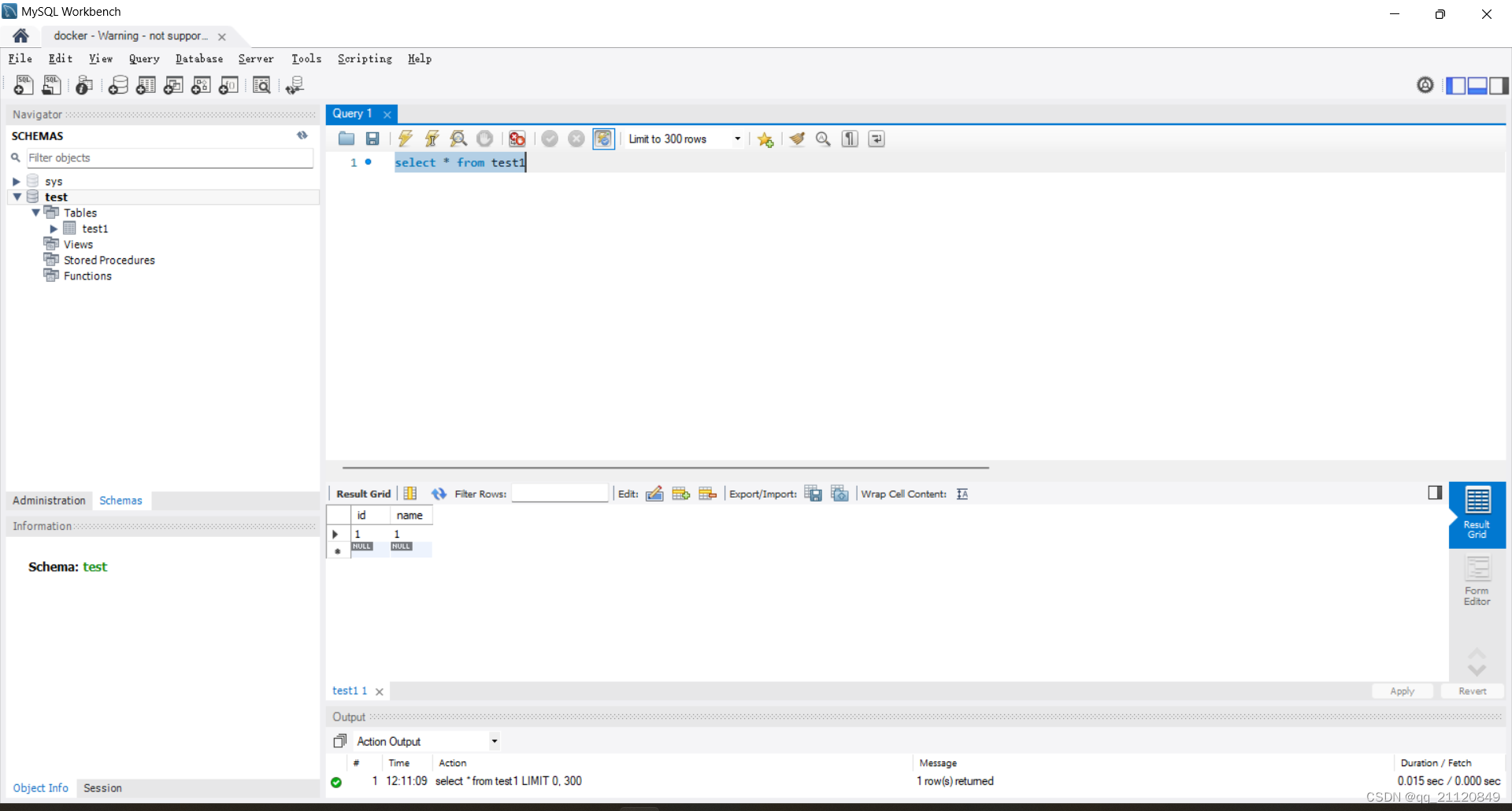
Task: Click the Filter Rows input field
Action: pos(560,494)
